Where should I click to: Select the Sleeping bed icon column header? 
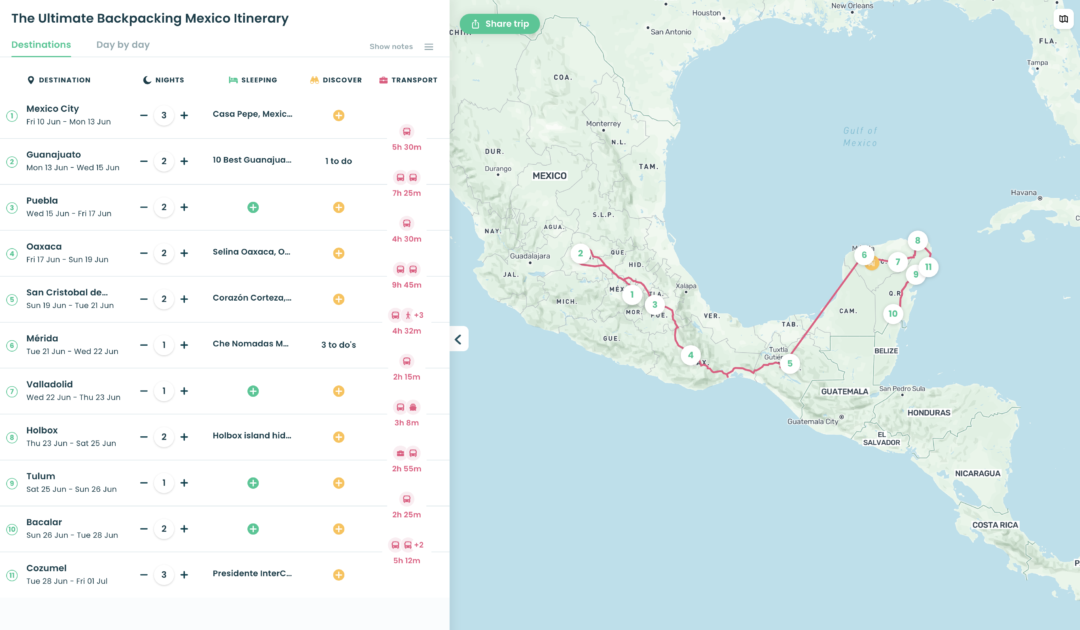[x=232, y=80]
